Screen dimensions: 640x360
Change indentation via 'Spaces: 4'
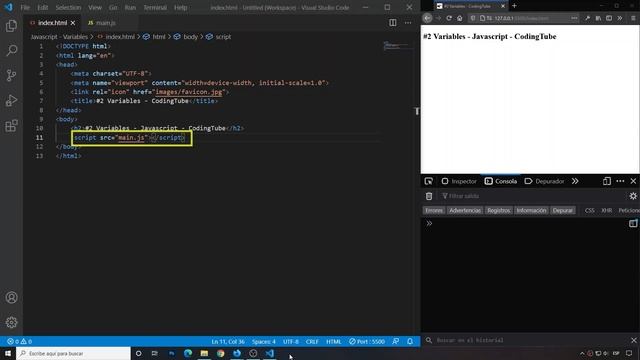click(264, 341)
